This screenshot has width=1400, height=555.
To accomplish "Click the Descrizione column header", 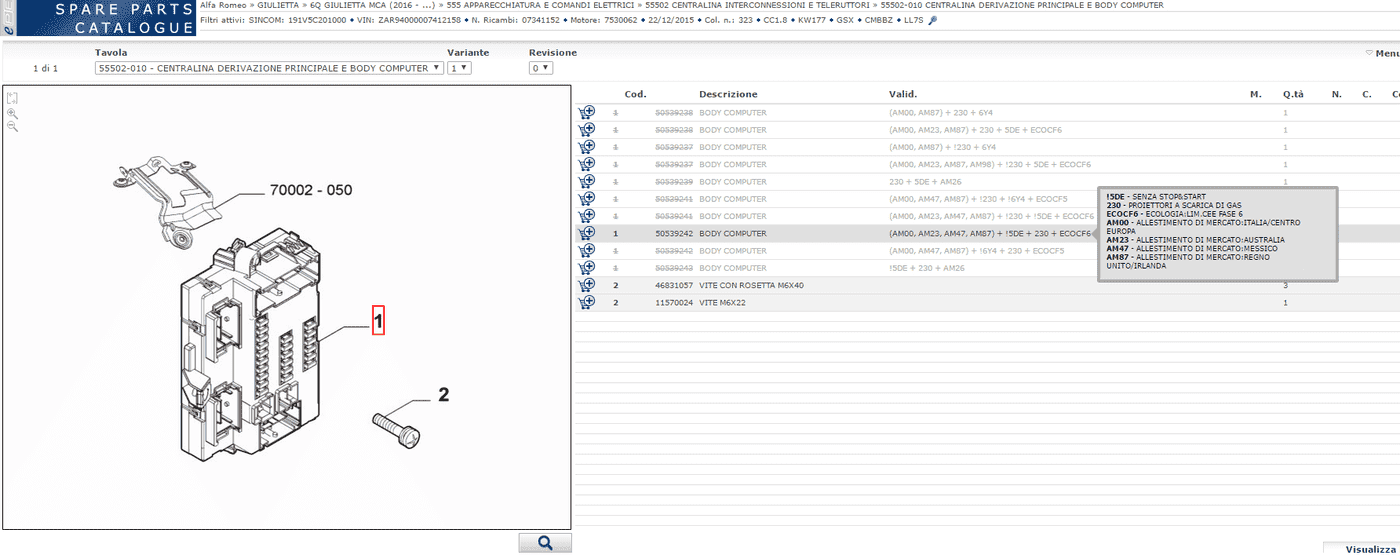I will coord(728,94).
